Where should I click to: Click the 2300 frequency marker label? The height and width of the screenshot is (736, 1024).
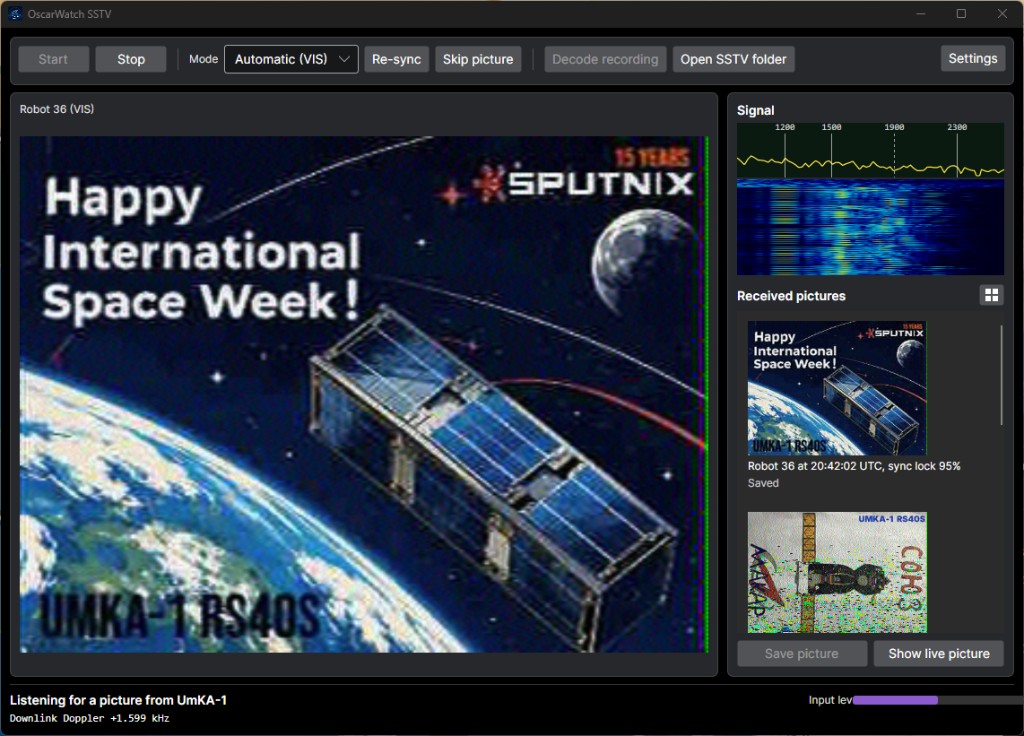(x=957, y=127)
